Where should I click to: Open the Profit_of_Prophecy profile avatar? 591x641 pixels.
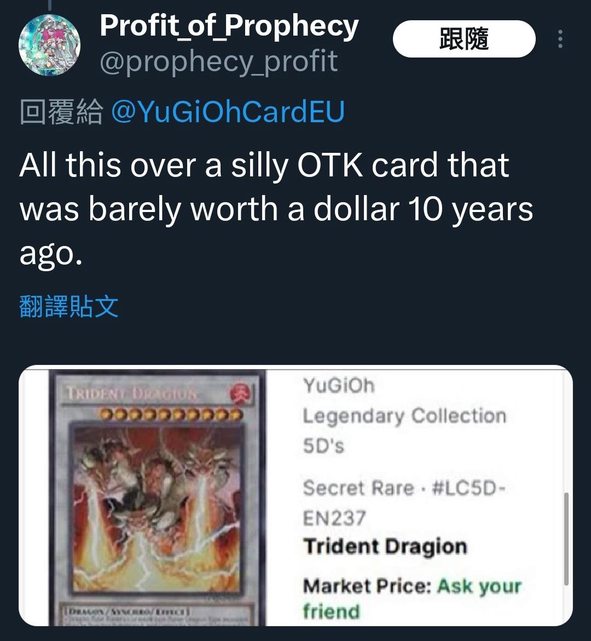point(49,45)
